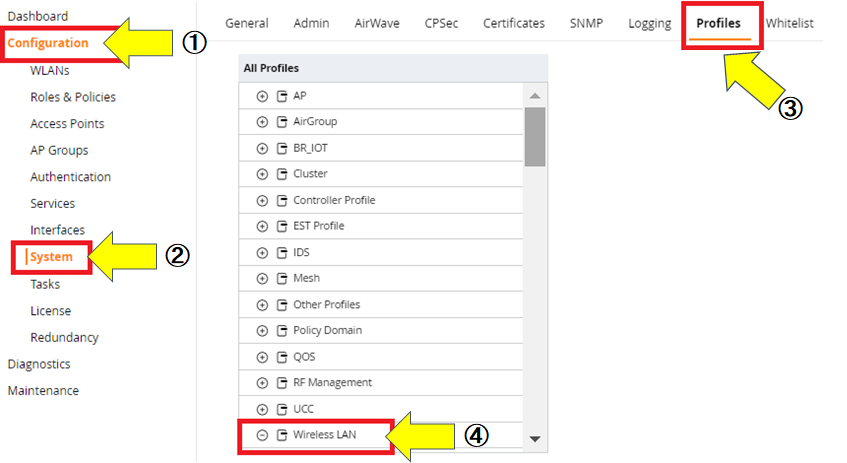Expand the BR_IOT profile group
This screenshot has height=463, width=847.
click(x=262, y=148)
